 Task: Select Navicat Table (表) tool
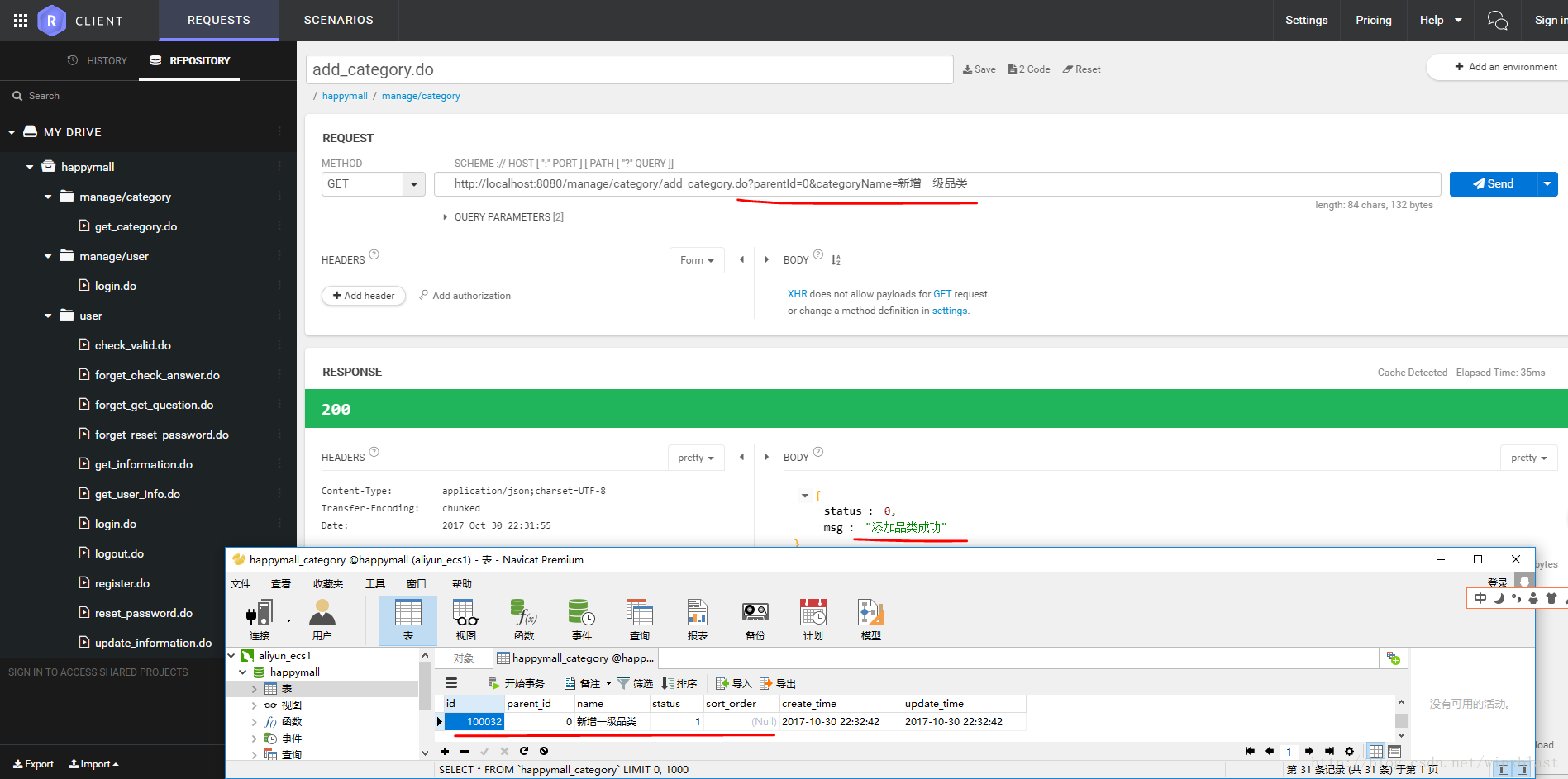coord(408,620)
